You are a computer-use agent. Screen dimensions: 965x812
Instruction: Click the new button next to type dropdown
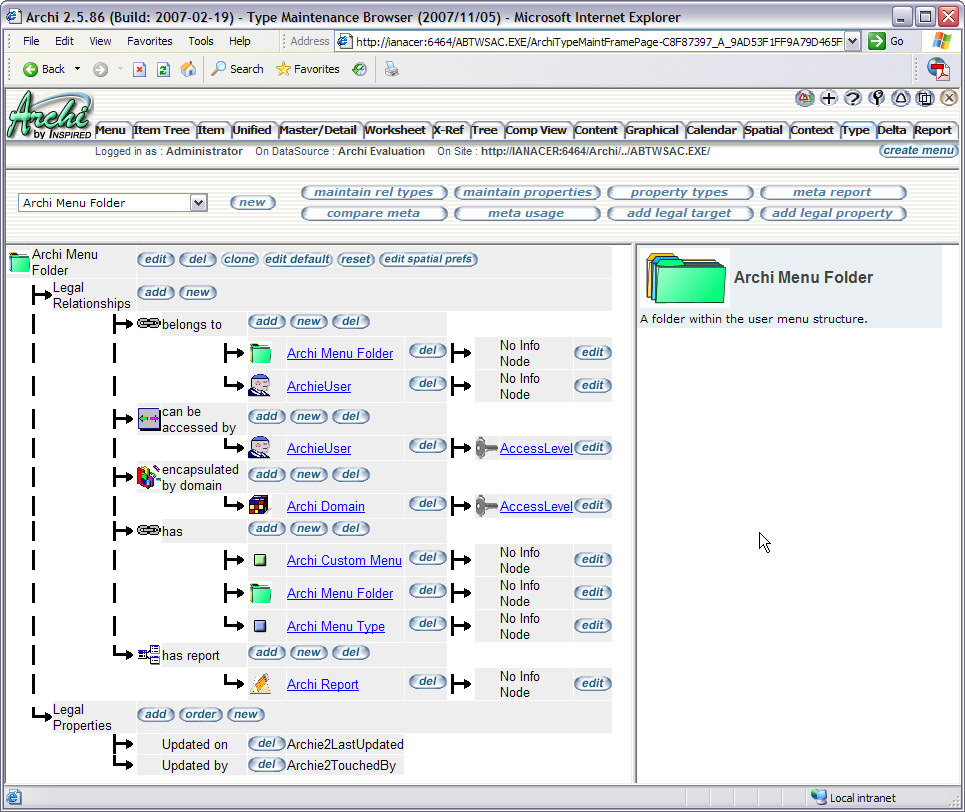(252, 203)
